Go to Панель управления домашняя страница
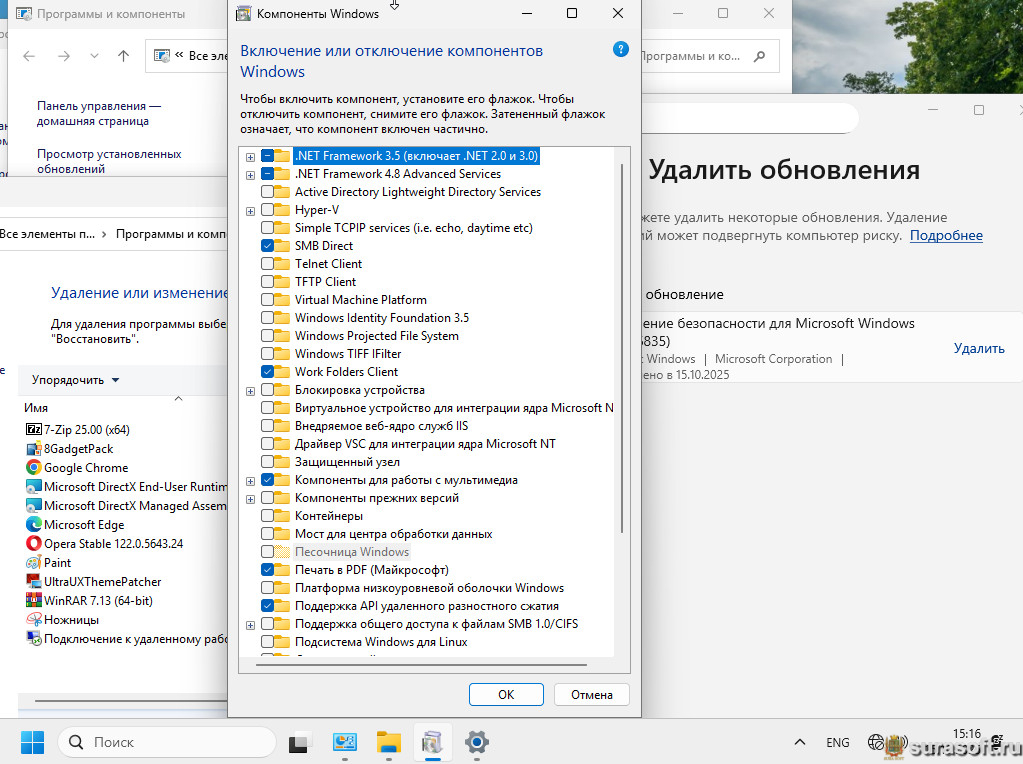This screenshot has height=764, width=1023. pos(98,113)
